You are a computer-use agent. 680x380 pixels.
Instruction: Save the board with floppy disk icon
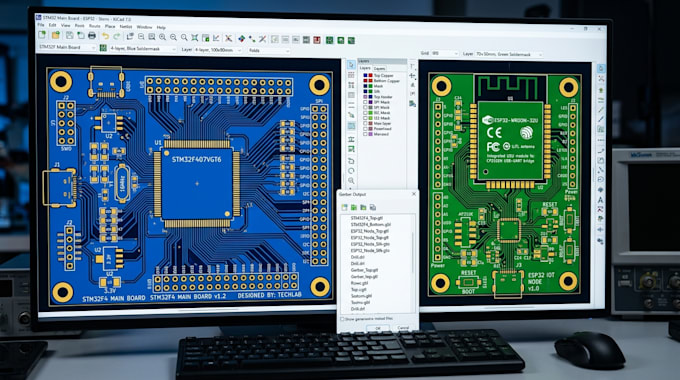(69, 36)
